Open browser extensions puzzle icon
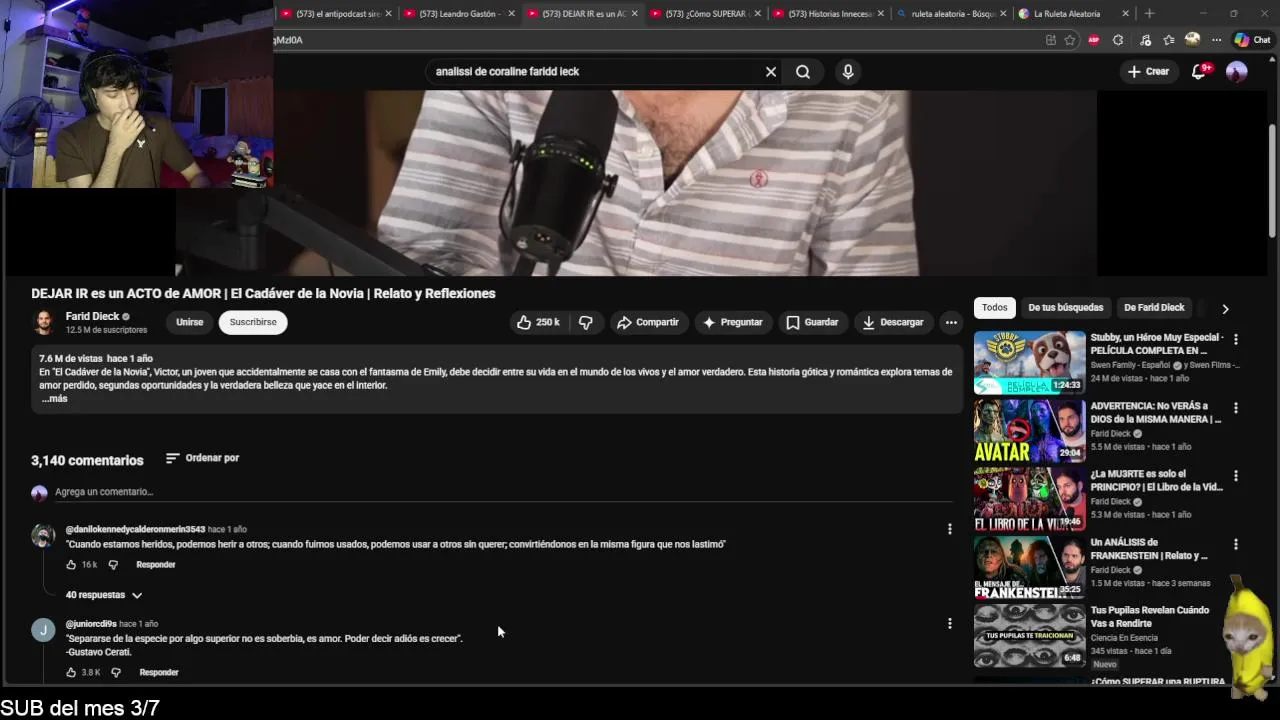This screenshot has width=1280, height=720. point(1117,40)
